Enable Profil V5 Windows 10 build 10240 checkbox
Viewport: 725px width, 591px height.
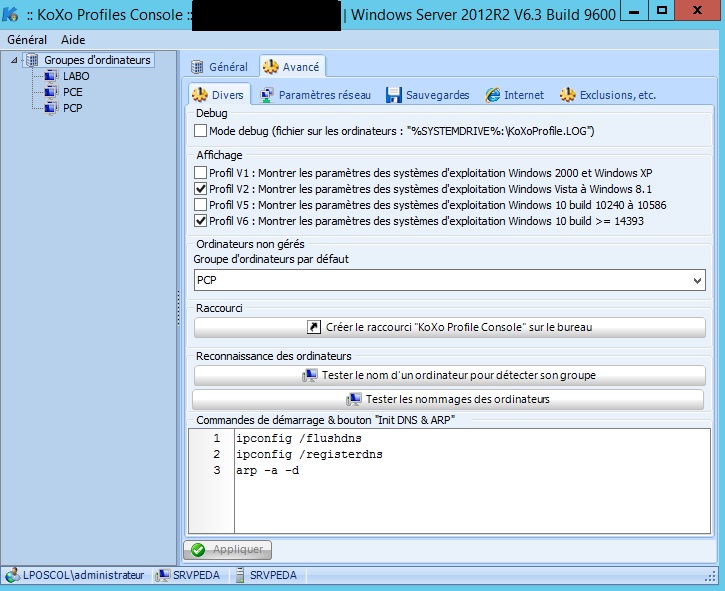click(x=200, y=204)
